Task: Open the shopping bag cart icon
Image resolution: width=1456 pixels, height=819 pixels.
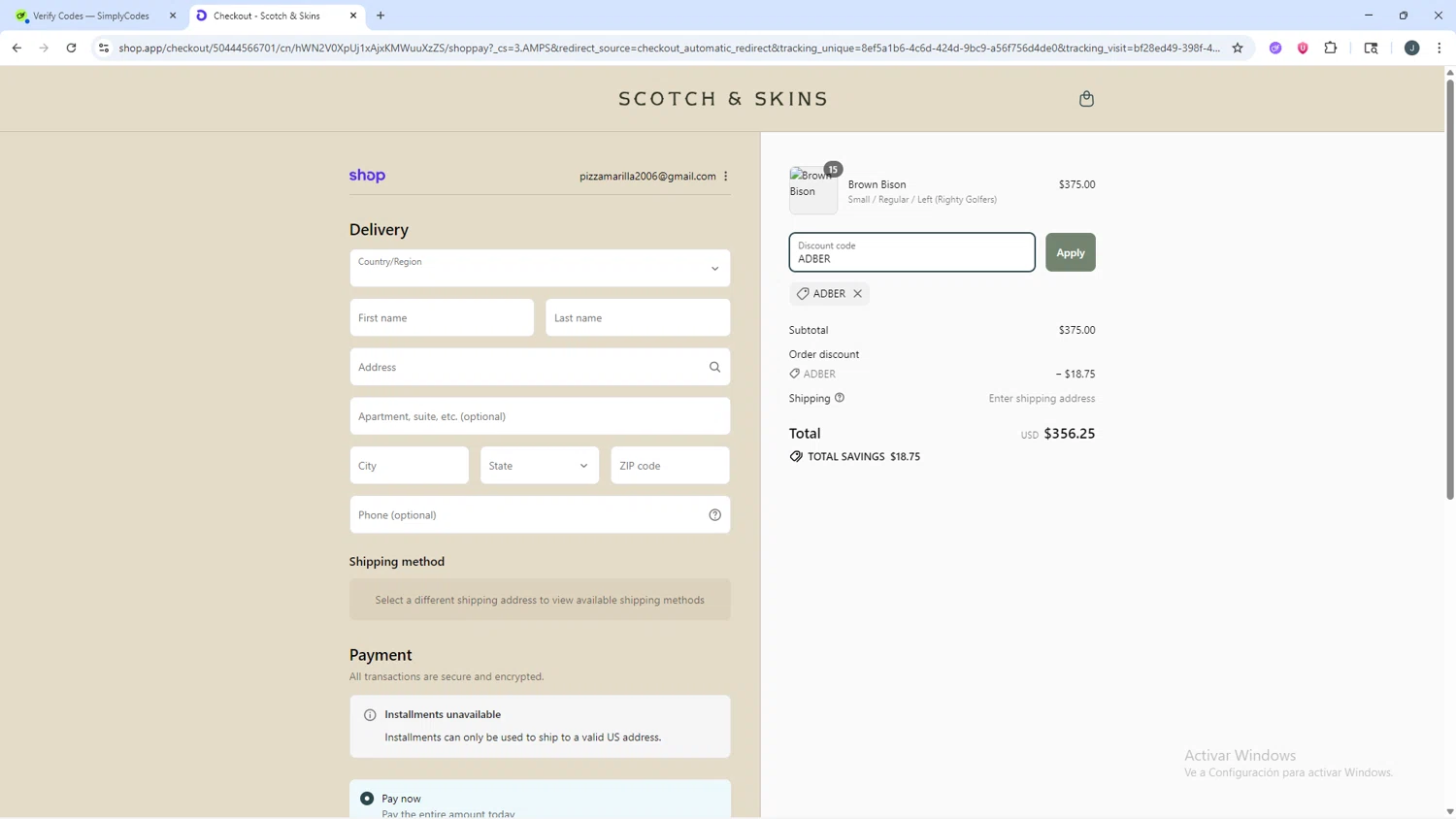Action: [x=1086, y=99]
